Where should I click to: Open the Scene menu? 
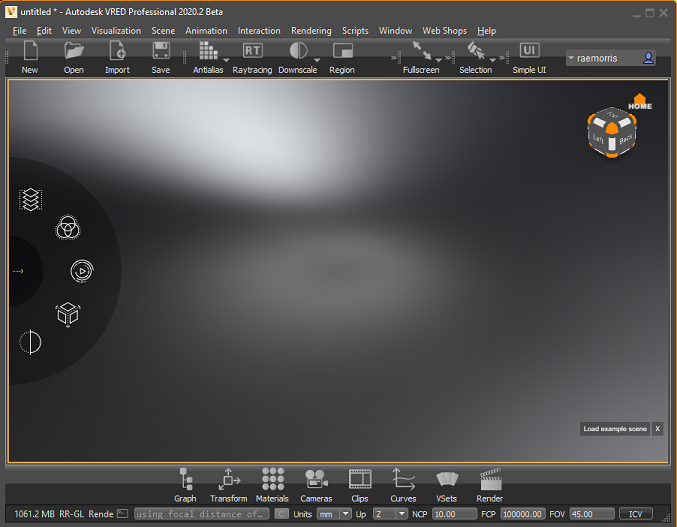coord(163,31)
